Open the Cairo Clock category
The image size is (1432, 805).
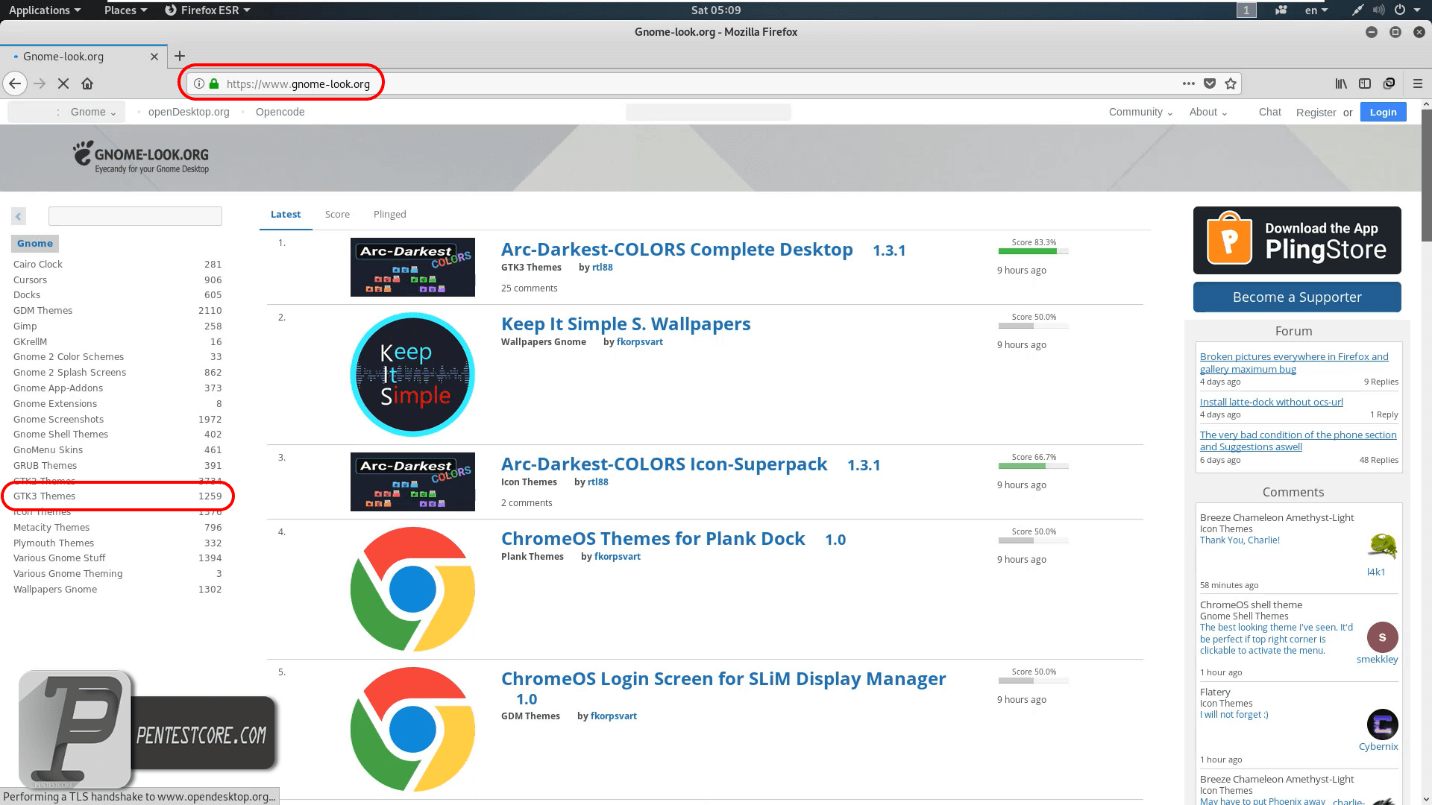coord(38,264)
